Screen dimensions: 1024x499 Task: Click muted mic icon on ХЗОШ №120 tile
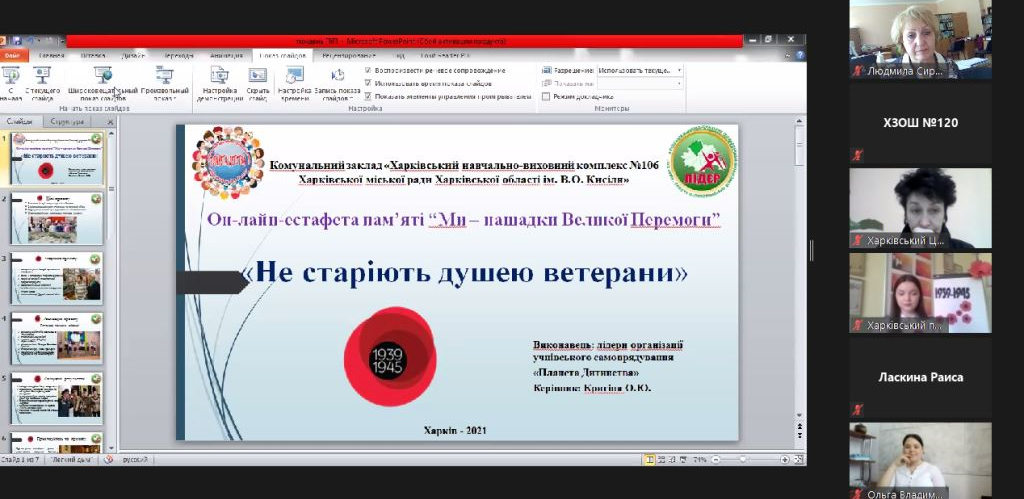(857, 155)
